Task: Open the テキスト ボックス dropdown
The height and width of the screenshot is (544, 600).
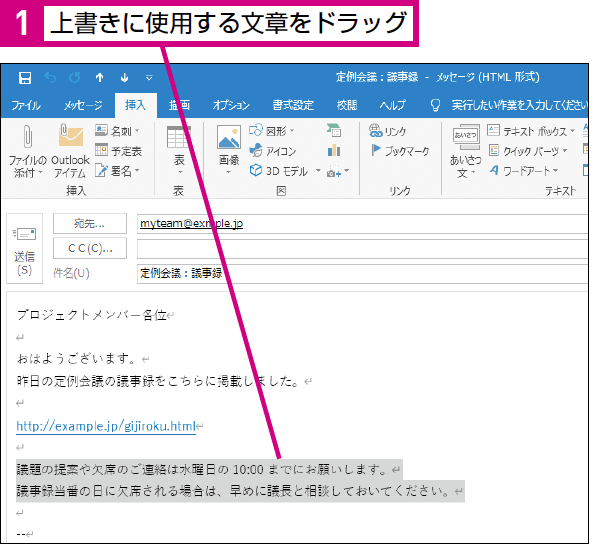Action: click(531, 131)
